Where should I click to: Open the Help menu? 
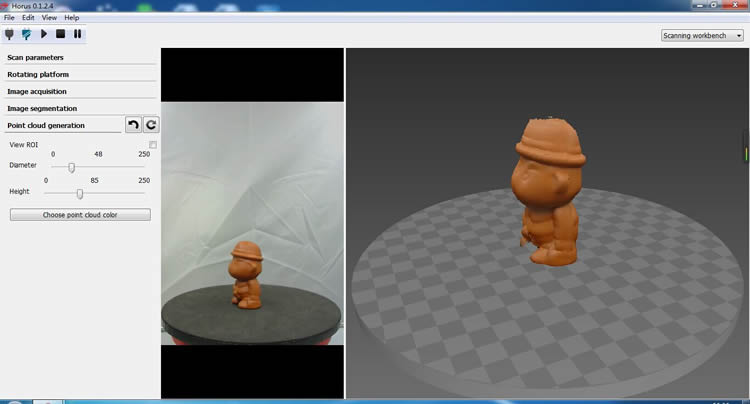(72, 18)
